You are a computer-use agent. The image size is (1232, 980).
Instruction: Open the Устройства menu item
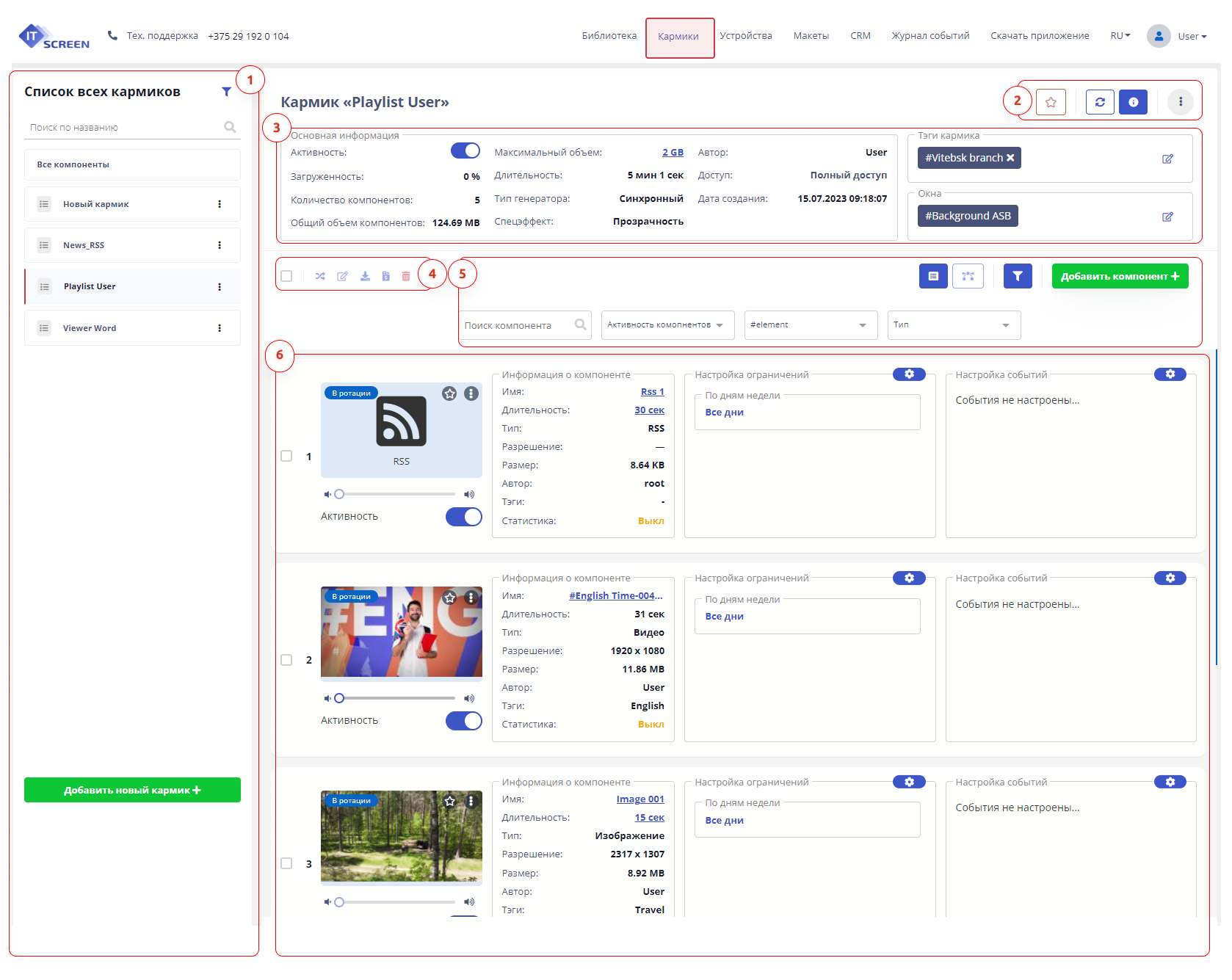745,36
